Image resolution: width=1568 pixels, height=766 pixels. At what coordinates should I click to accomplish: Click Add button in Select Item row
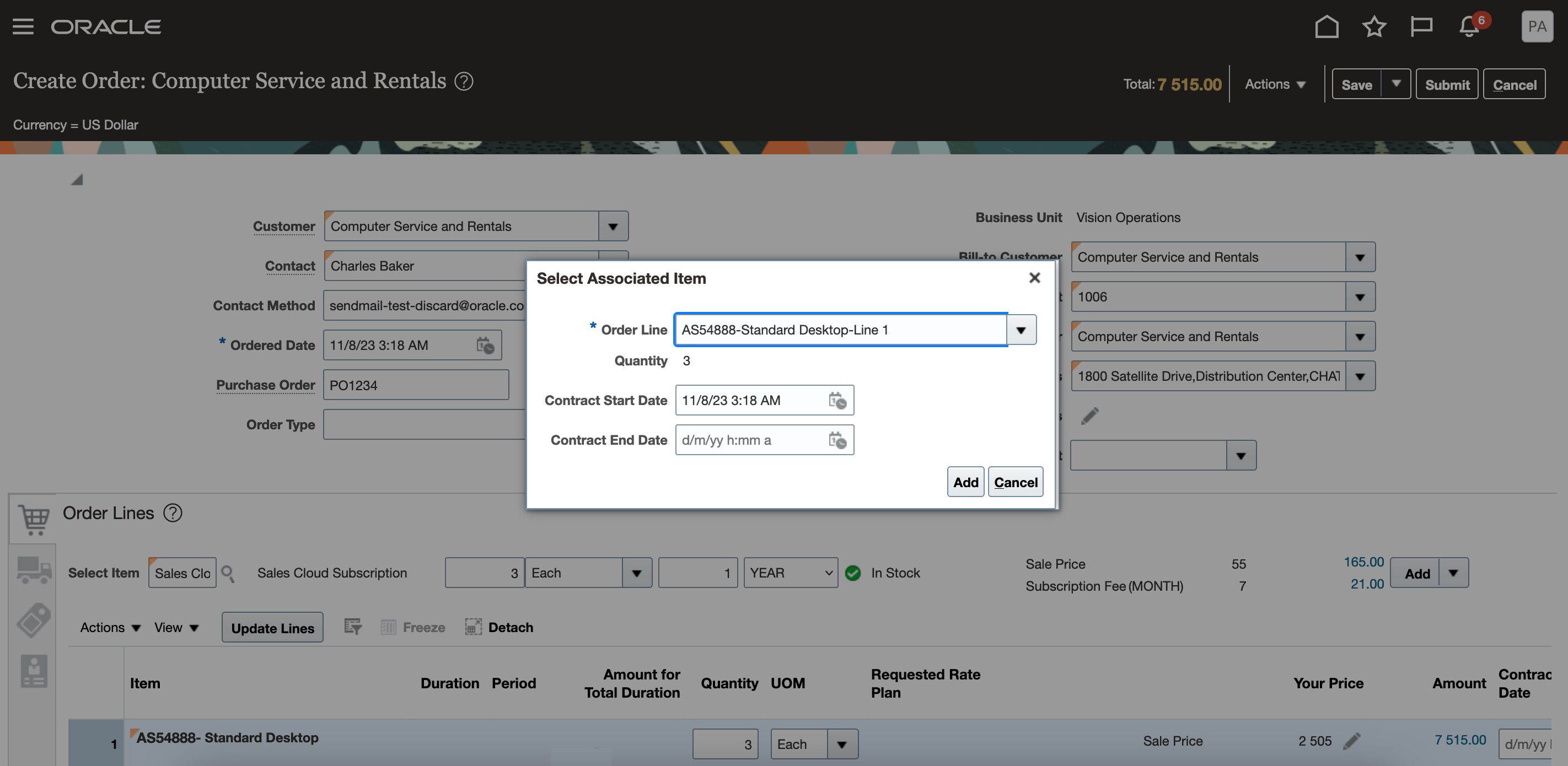(1416, 573)
